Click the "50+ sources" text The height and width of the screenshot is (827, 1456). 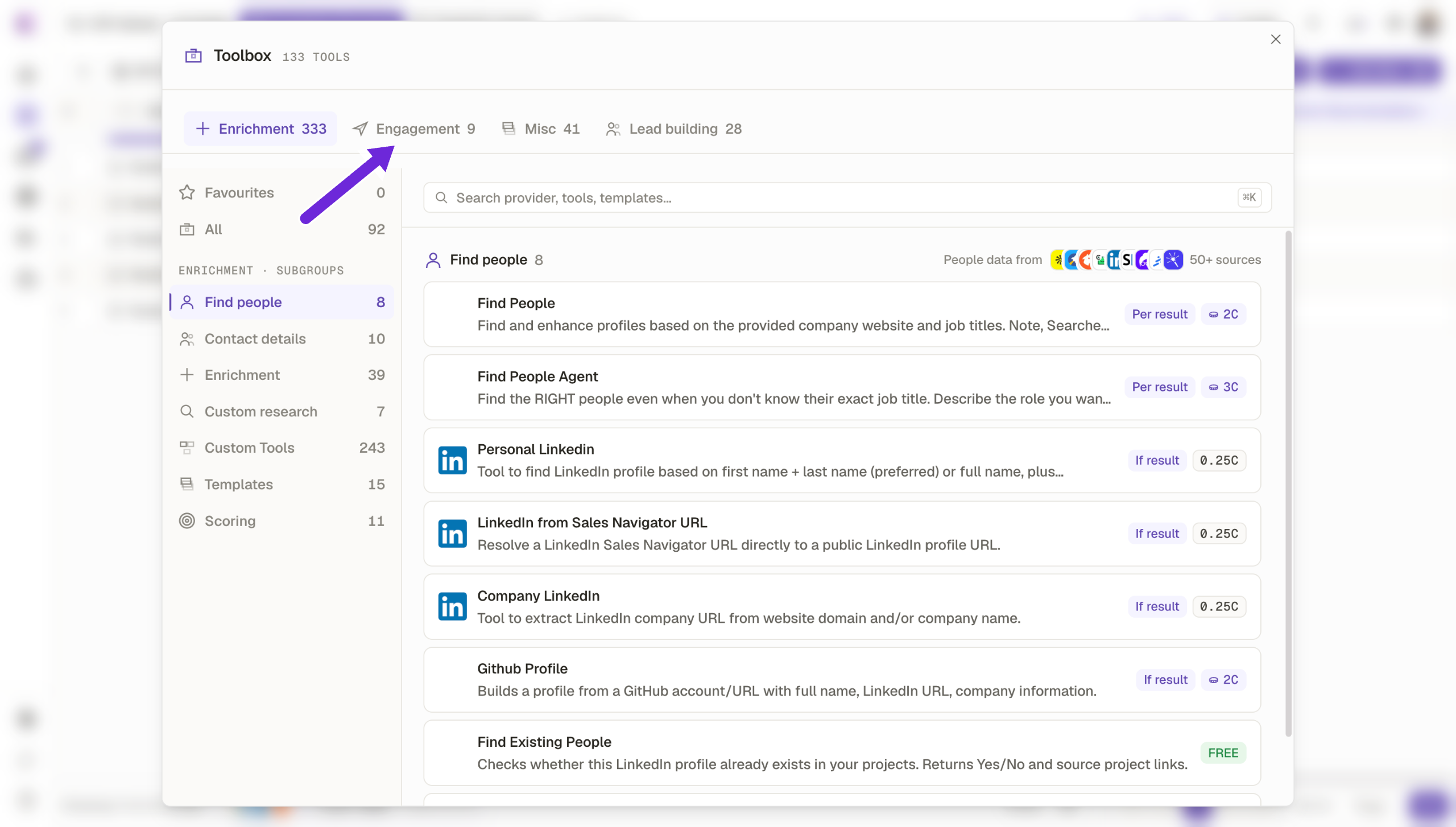[1225, 260]
